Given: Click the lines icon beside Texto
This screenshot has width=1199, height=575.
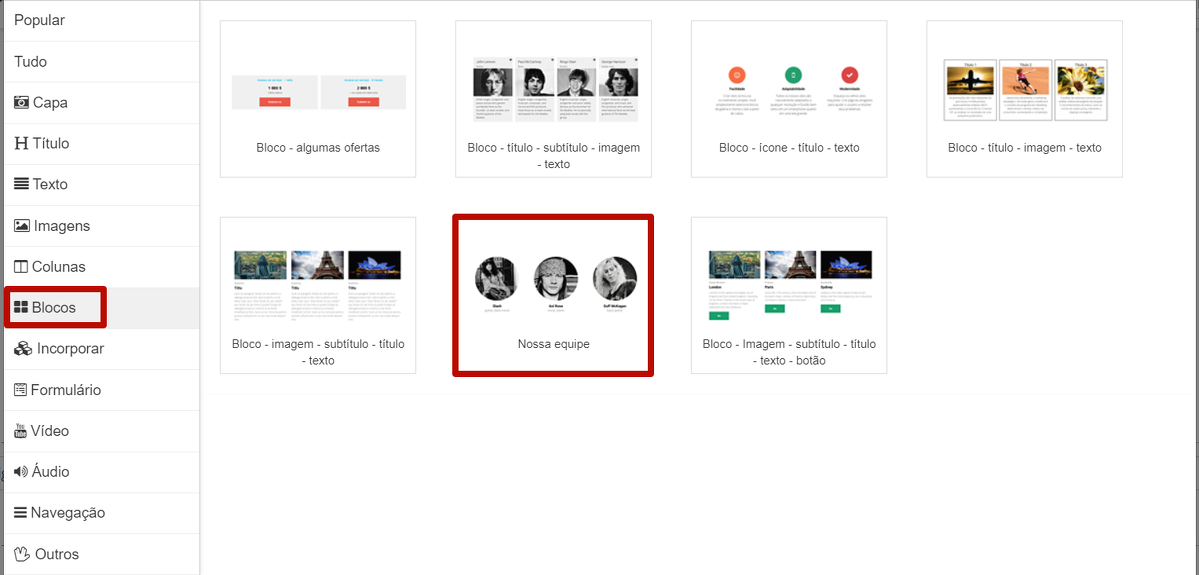Looking at the screenshot, I should [x=21, y=184].
